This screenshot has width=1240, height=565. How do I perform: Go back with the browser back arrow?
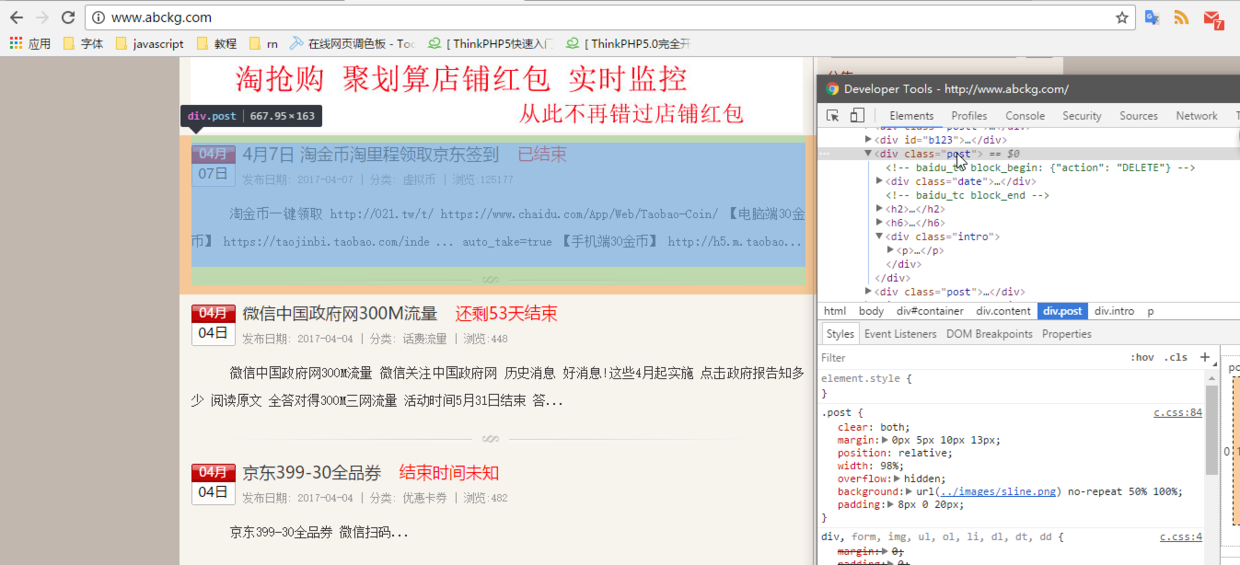click(16, 17)
